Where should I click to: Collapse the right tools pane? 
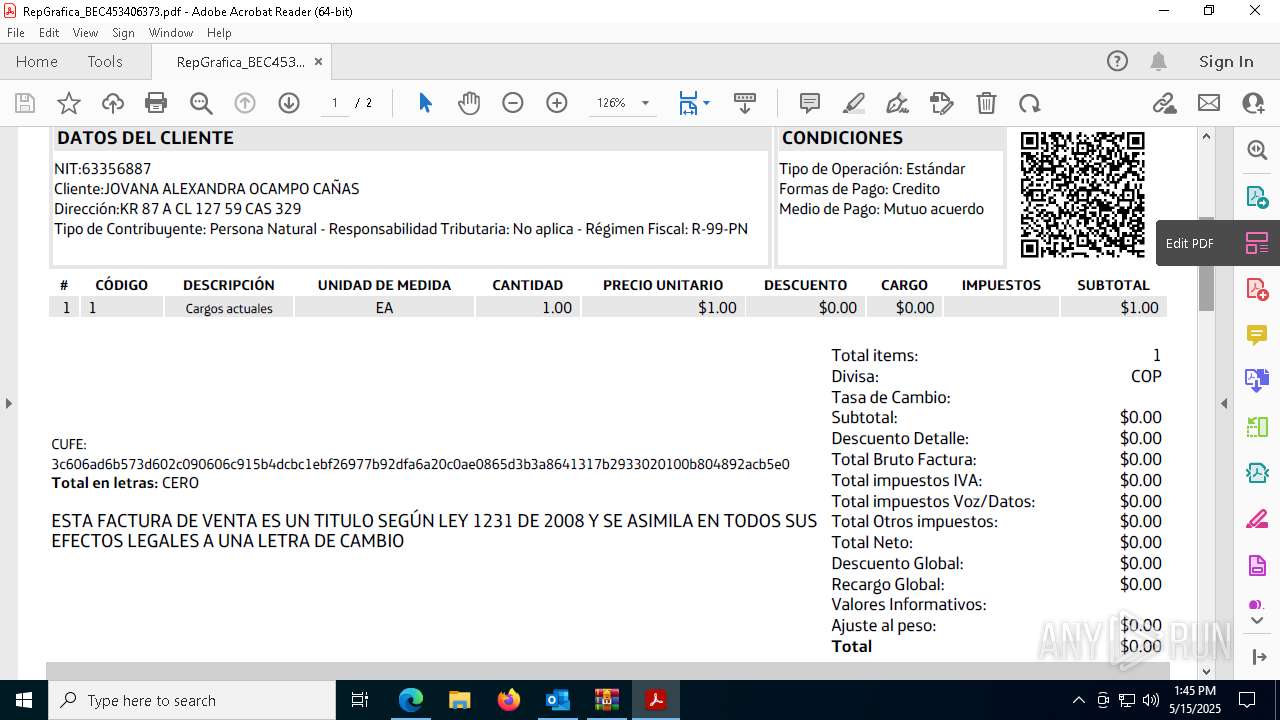tap(1258, 657)
